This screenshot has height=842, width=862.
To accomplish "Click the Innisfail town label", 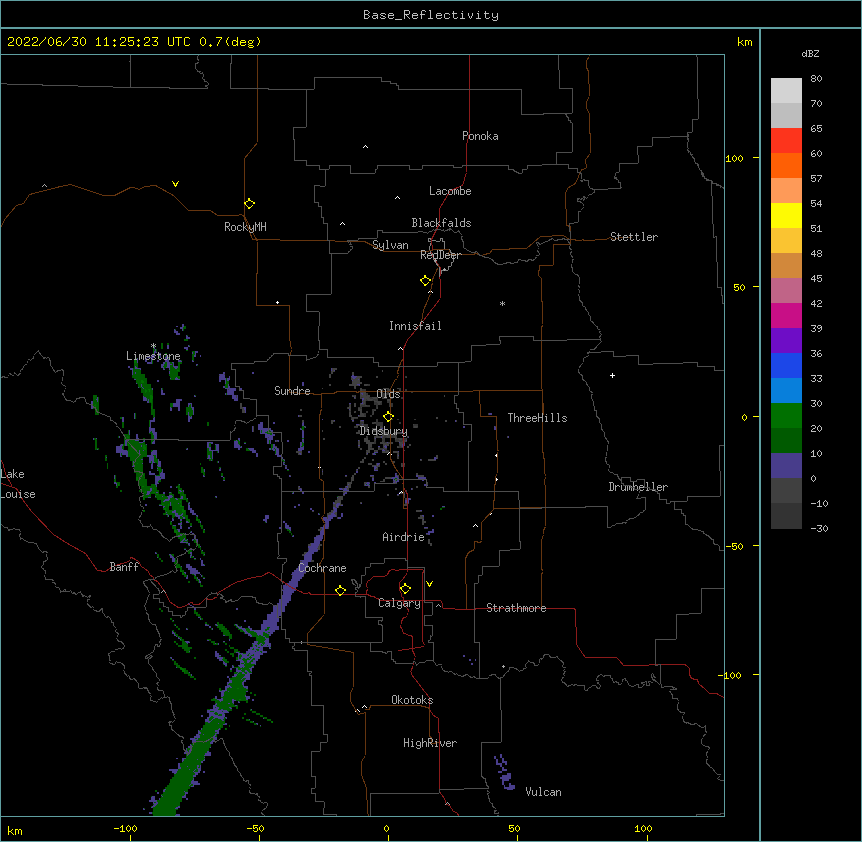I will point(415,326).
